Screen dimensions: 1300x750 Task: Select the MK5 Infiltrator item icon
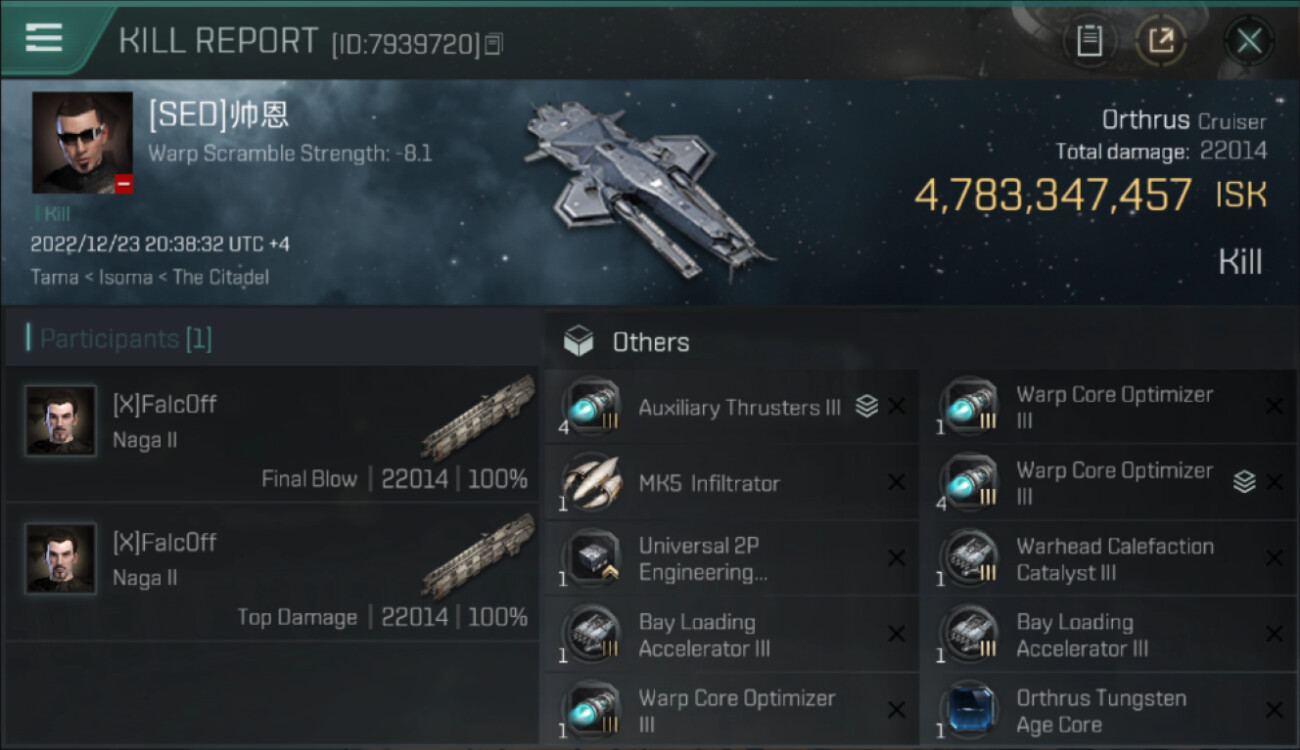click(591, 483)
